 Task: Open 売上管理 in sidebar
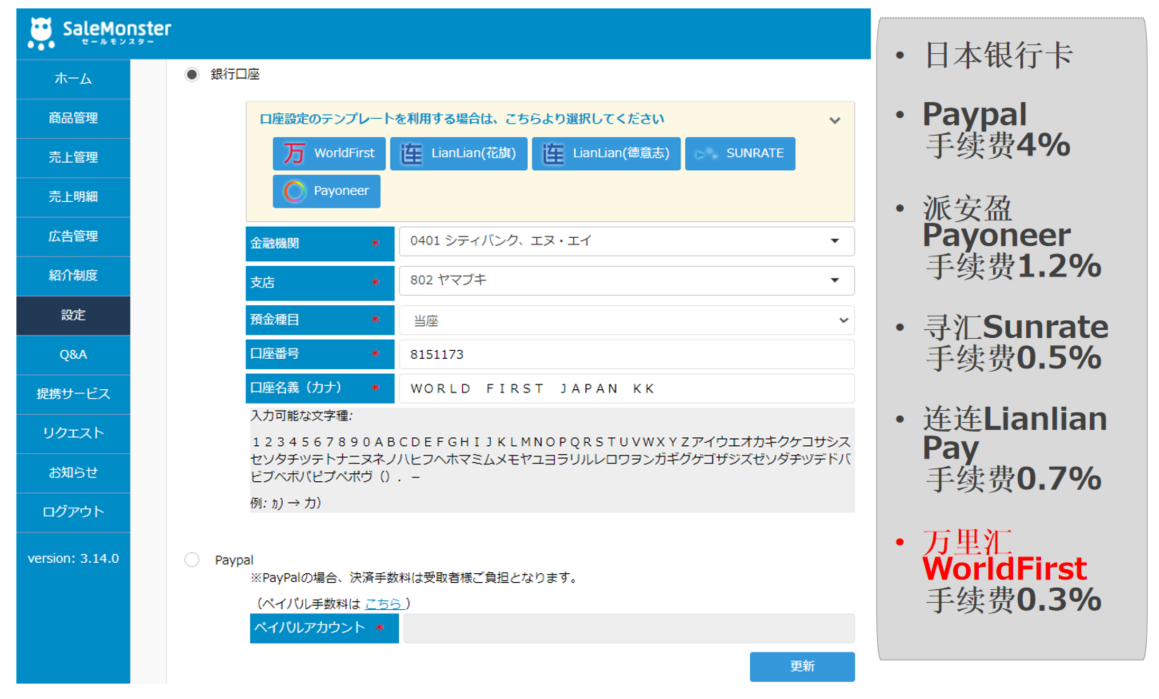(x=73, y=157)
